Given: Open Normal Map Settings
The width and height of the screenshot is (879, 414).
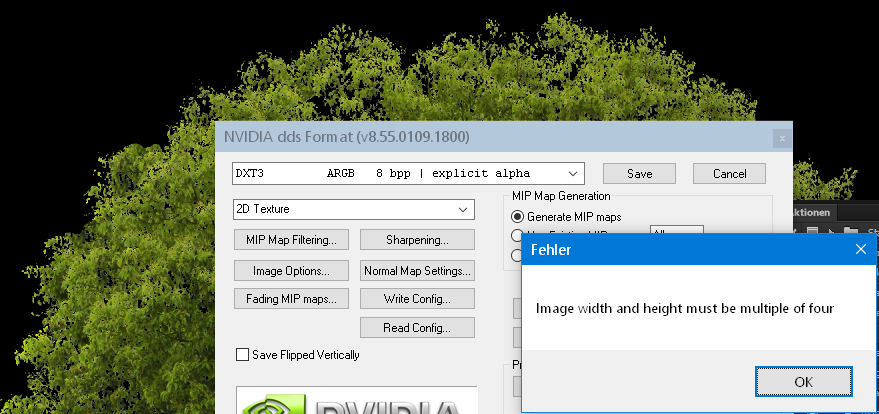Looking at the screenshot, I should (x=417, y=271).
